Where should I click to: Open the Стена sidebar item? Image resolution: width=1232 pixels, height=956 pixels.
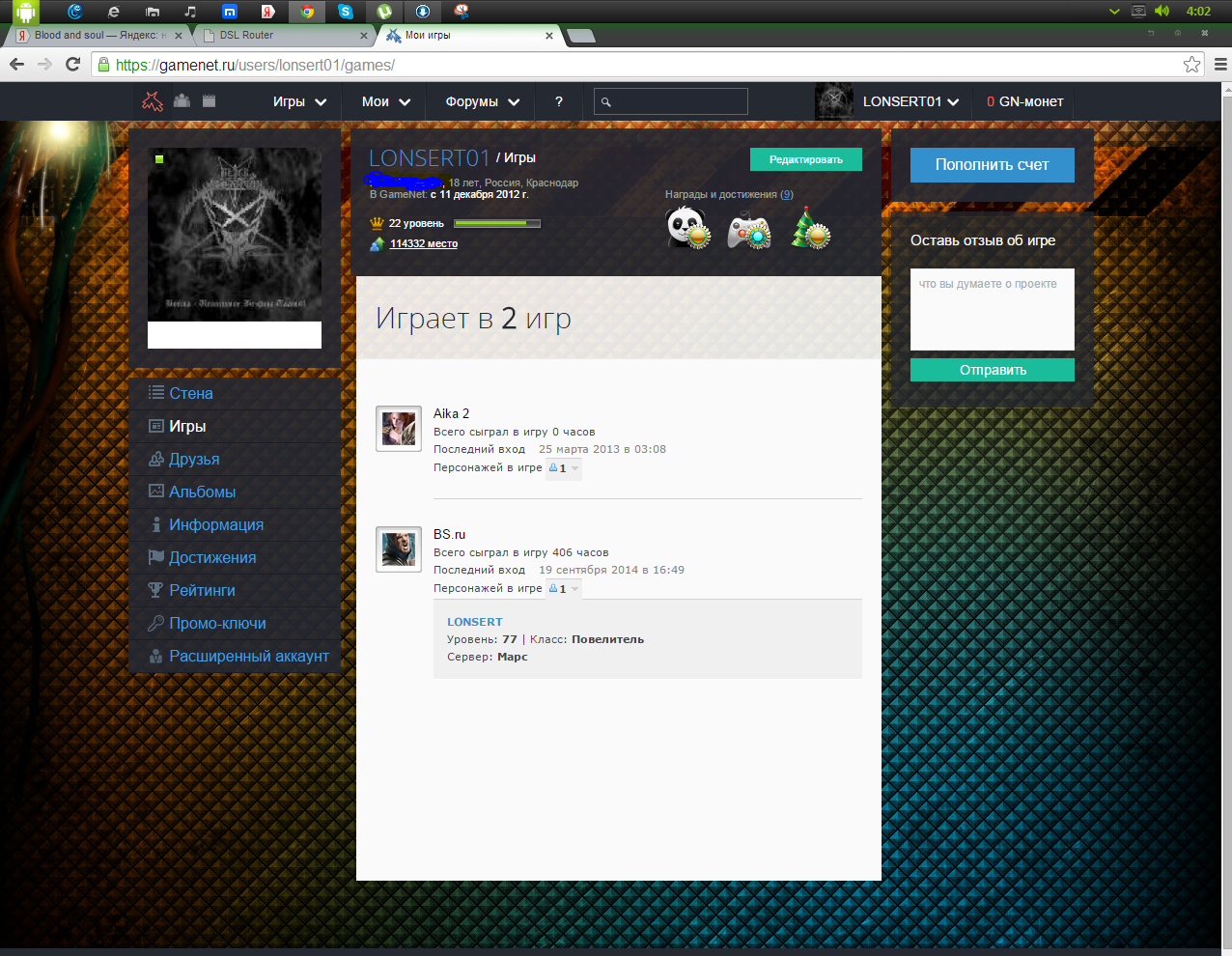(235, 393)
